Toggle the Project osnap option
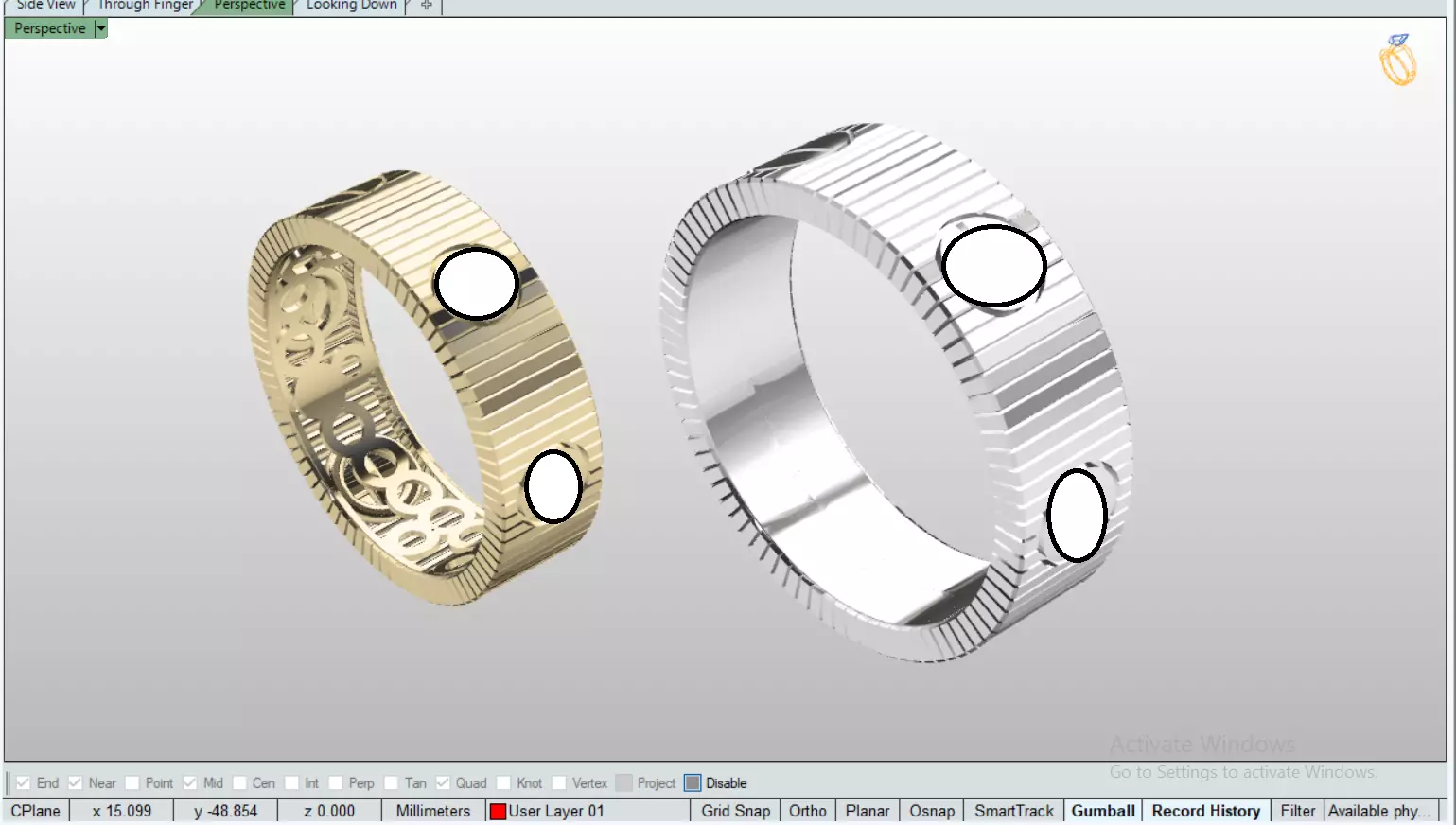 point(624,783)
